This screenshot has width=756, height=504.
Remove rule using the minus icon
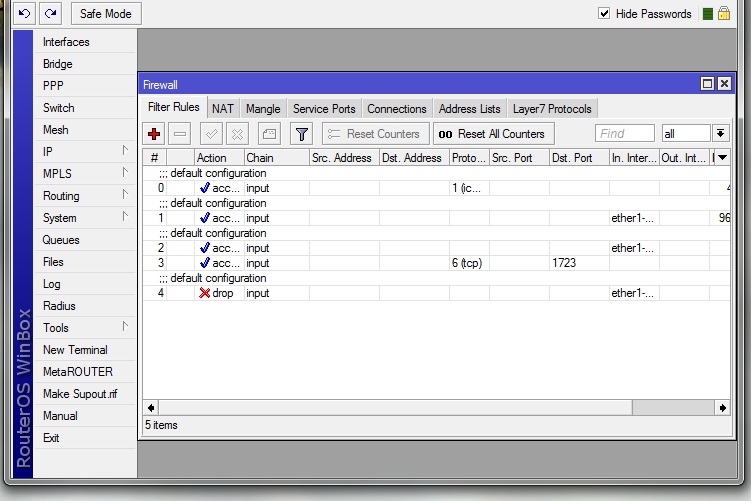click(180, 134)
